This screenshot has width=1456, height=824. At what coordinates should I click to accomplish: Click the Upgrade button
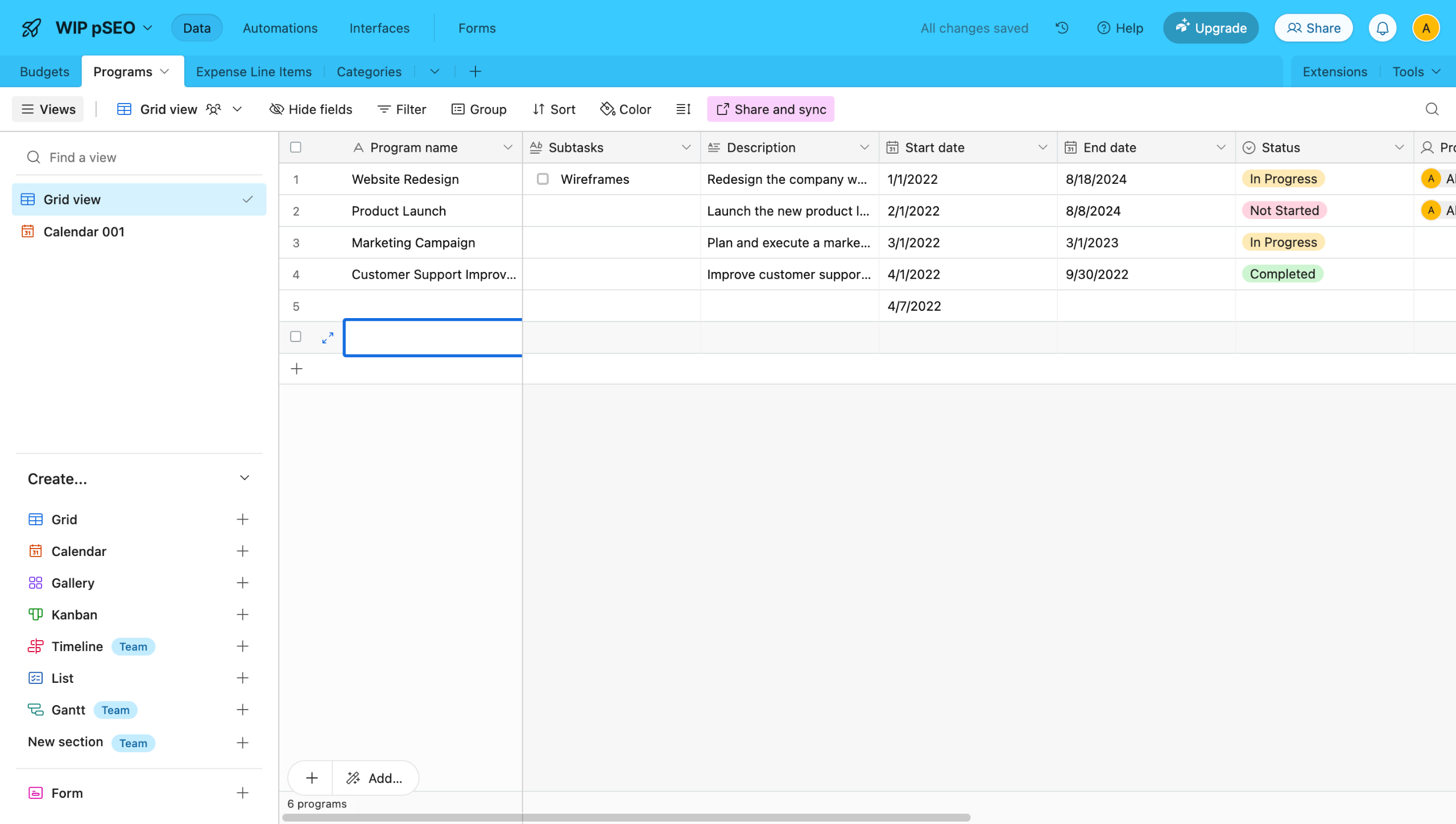click(1211, 28)
